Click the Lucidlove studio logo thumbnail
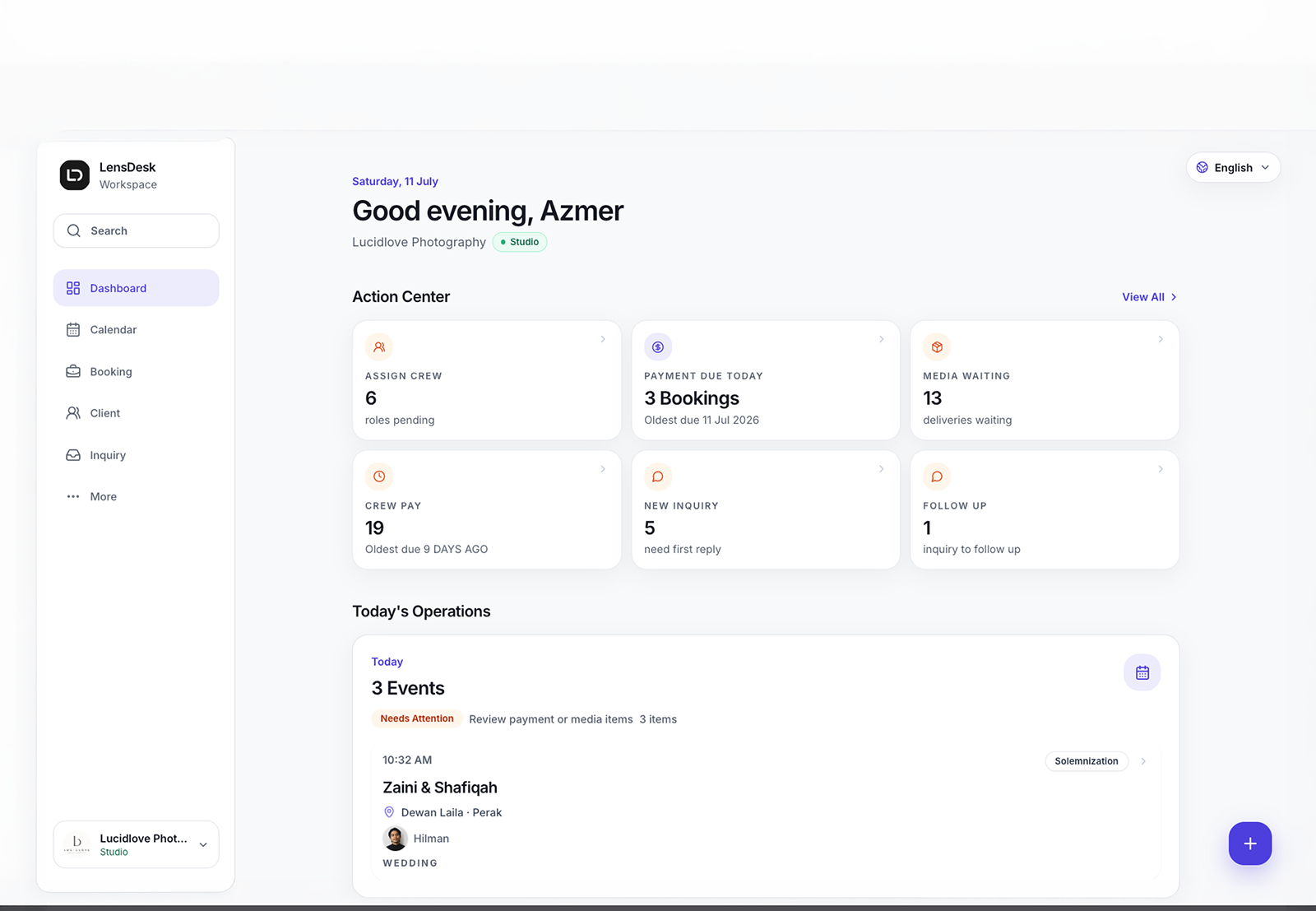The image size is (1316, 911). click(x=77, y=844)
